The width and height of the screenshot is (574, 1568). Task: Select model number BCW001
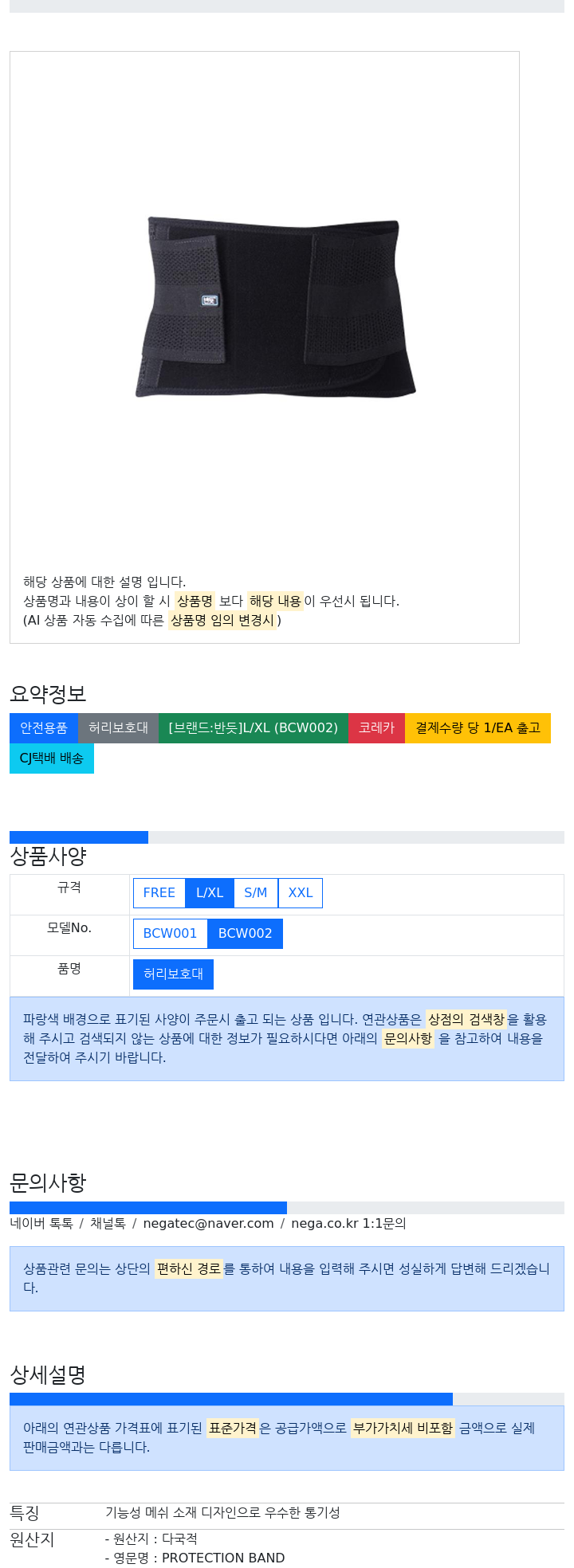click(171, 934)
